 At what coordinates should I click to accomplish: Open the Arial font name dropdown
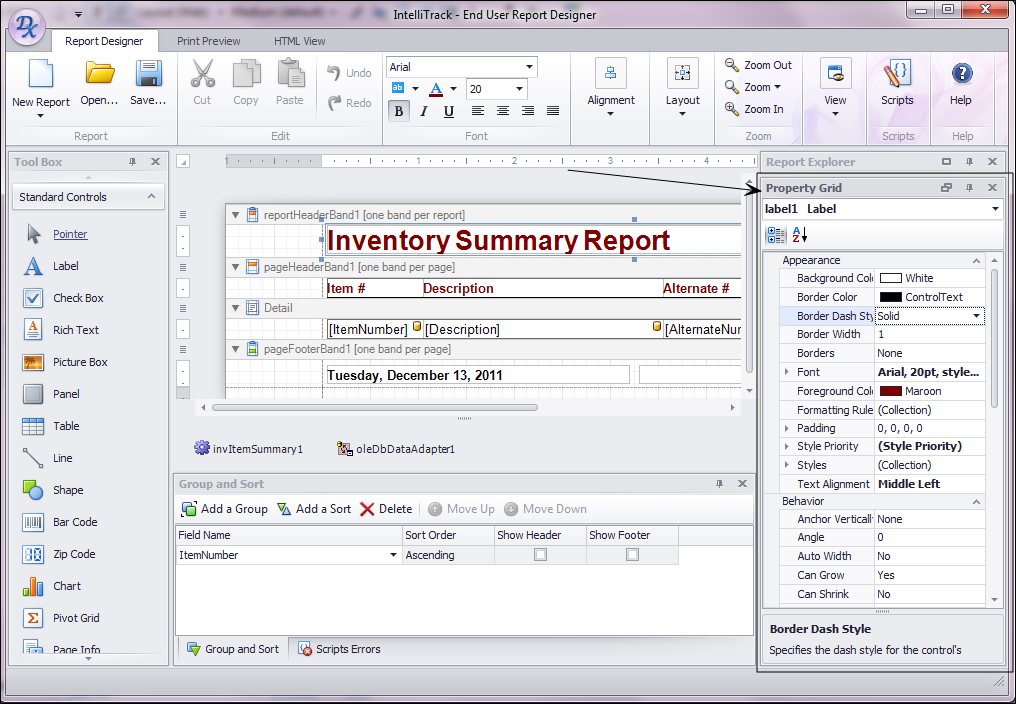click(x=529, y=67)
